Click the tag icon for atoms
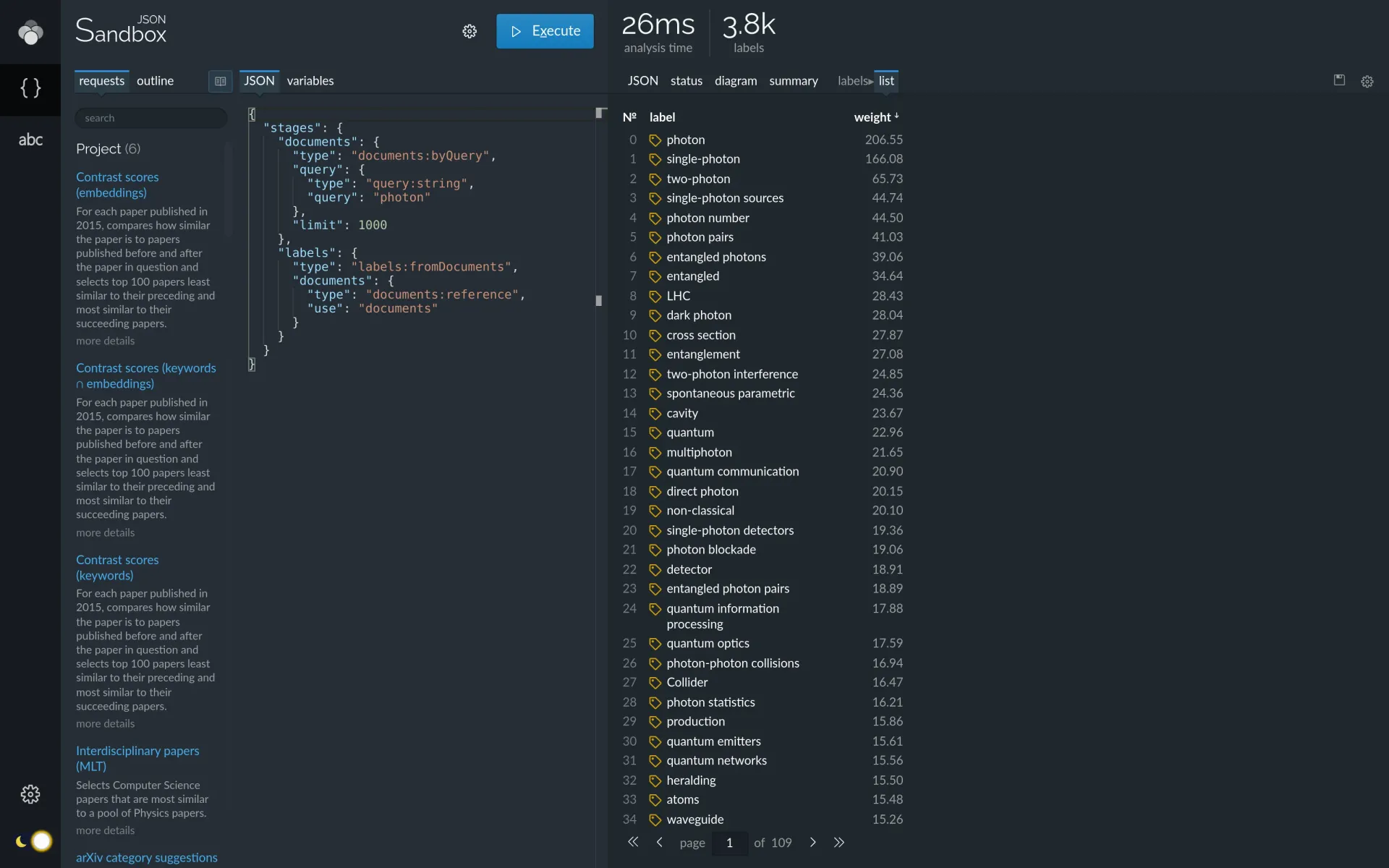The image size is (1389, 868). click(655, 800)
